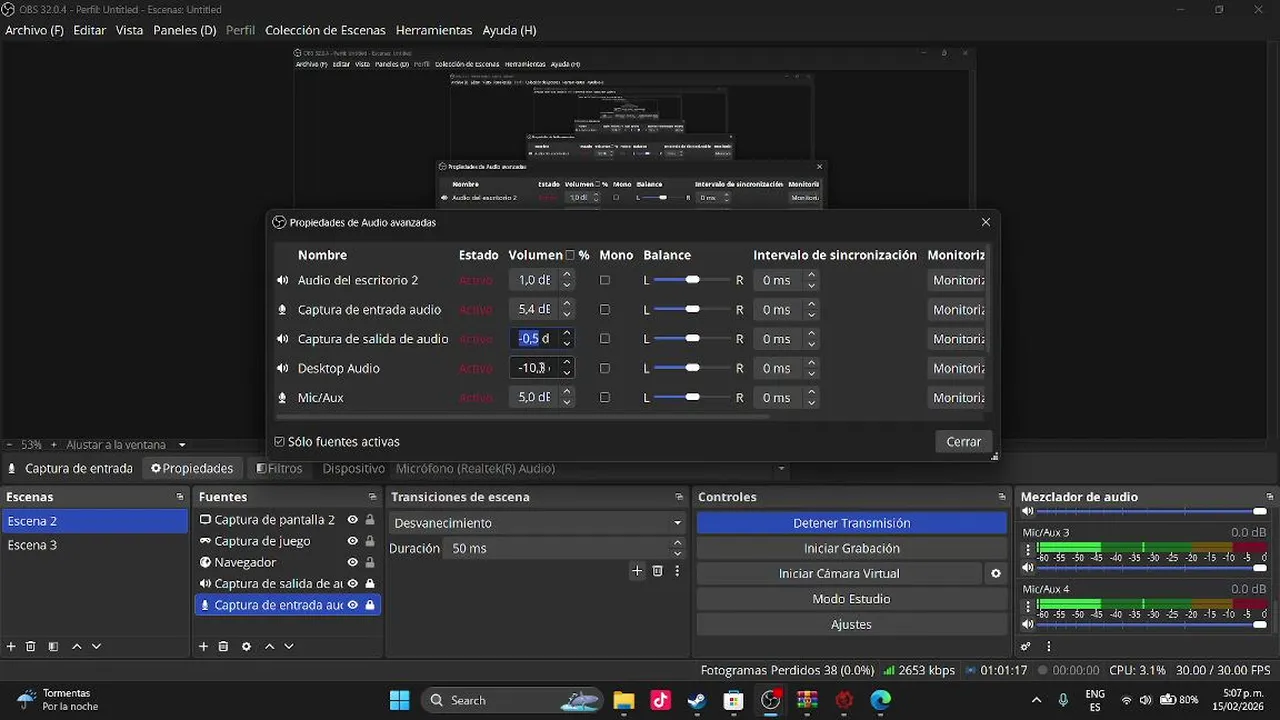
Task: Undock the Mezclador de audio panel icon
Action: point(1270,497)
